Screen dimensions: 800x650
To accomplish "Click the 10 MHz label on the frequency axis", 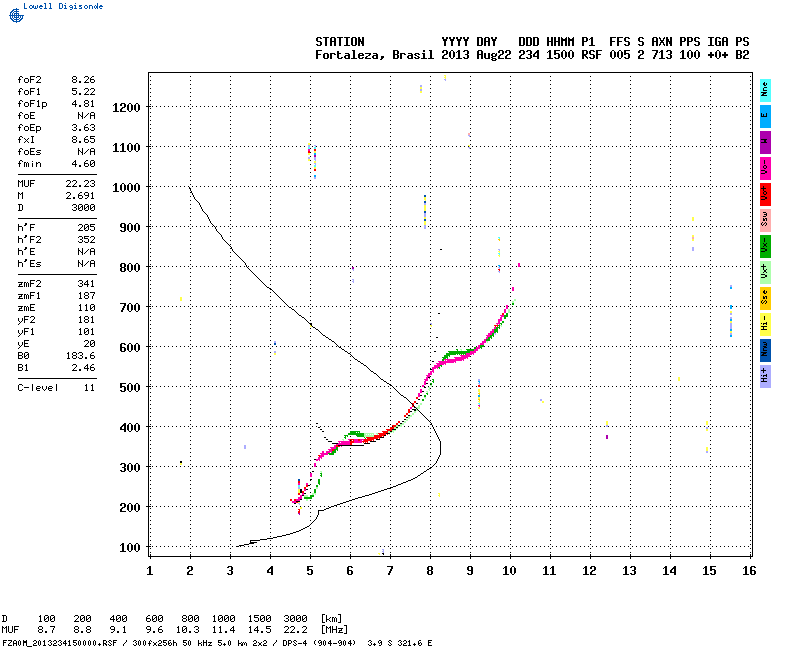I will click(509, 570).
